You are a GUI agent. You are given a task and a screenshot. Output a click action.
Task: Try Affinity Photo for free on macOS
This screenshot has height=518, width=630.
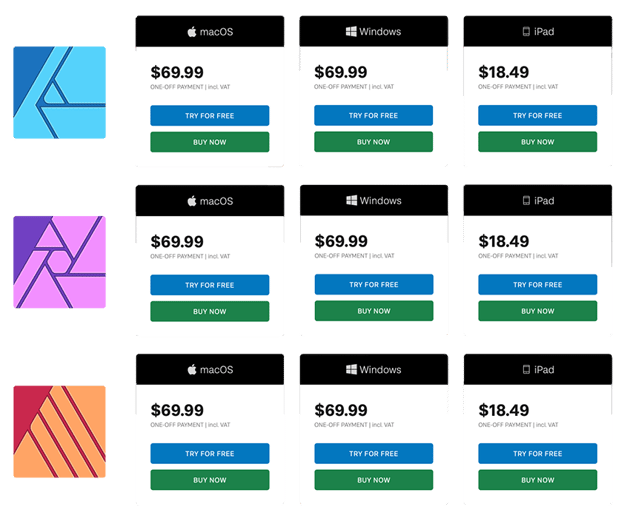coord(210,285)
